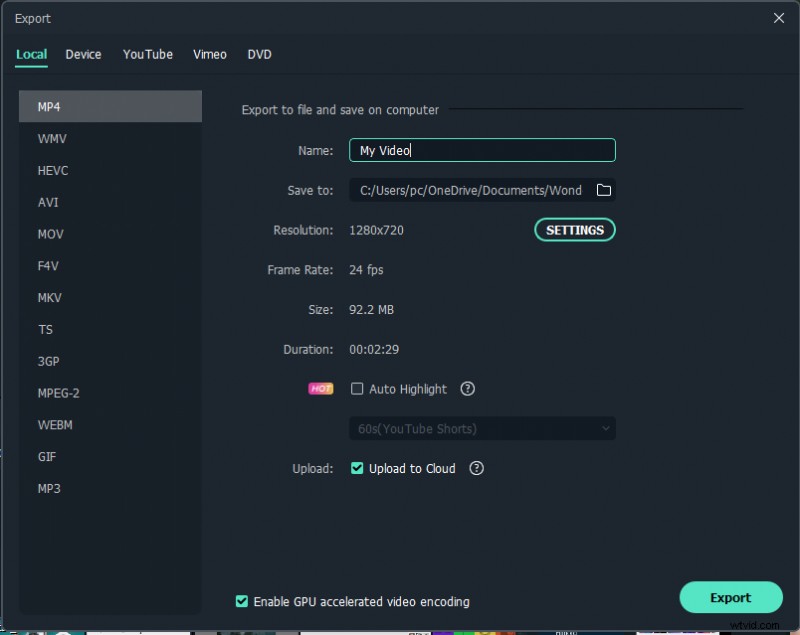Click the HOT badge beside Auto Highlight
The width and height of the screenshot is (800, 635).
(x=320, y=389)
